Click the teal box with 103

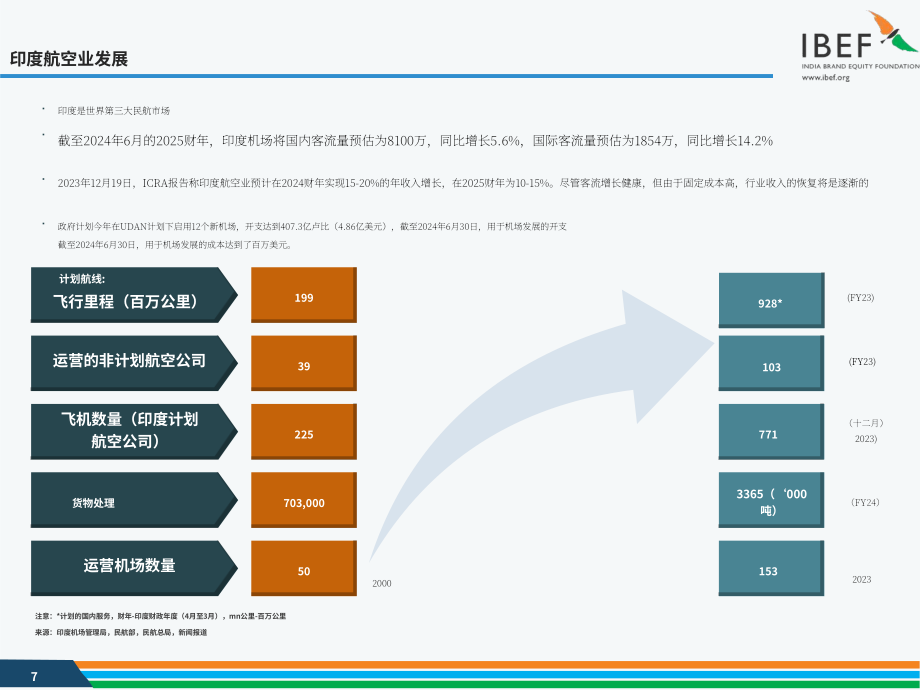tap(772, 363)
